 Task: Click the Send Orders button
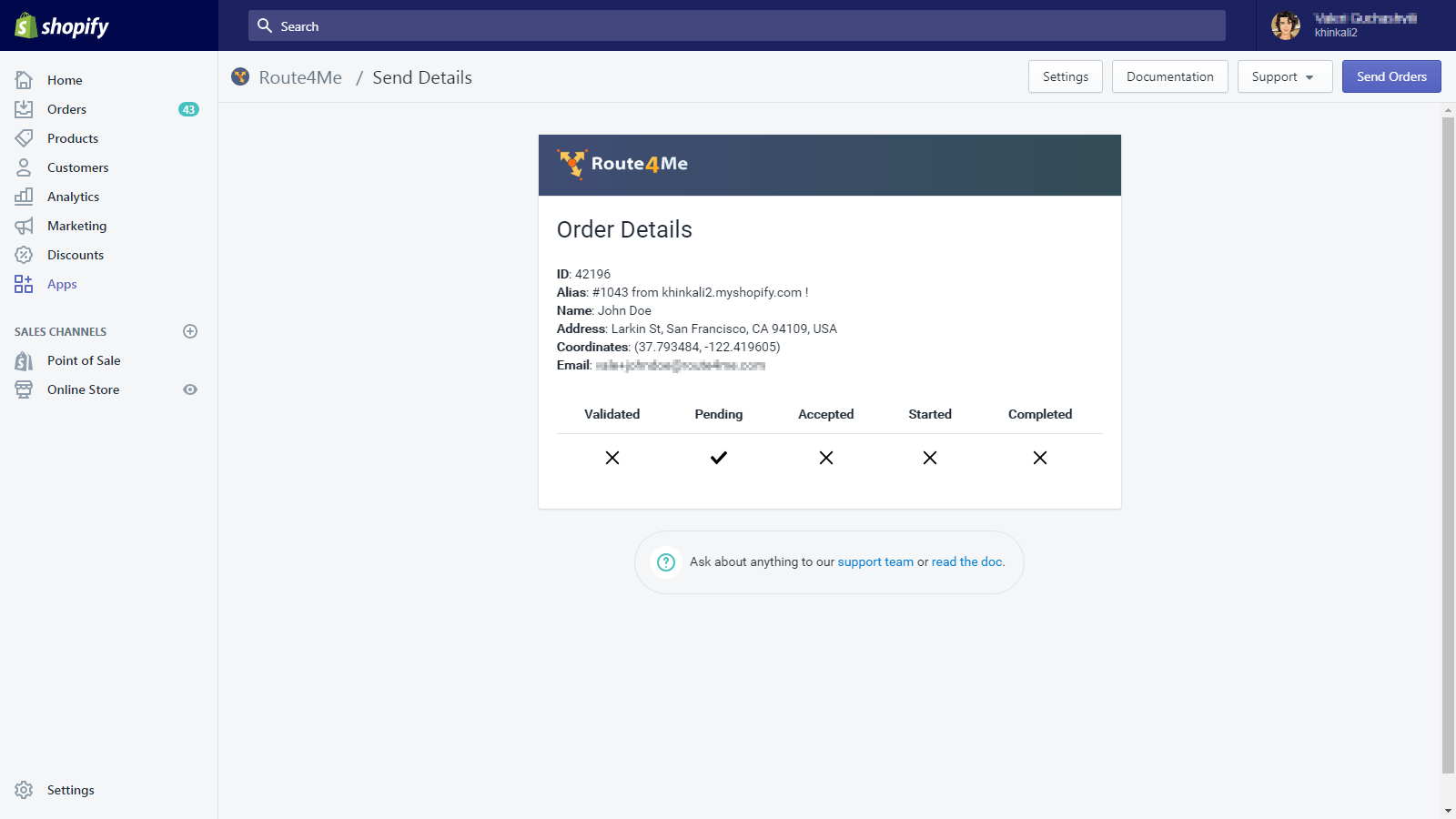1391,76
